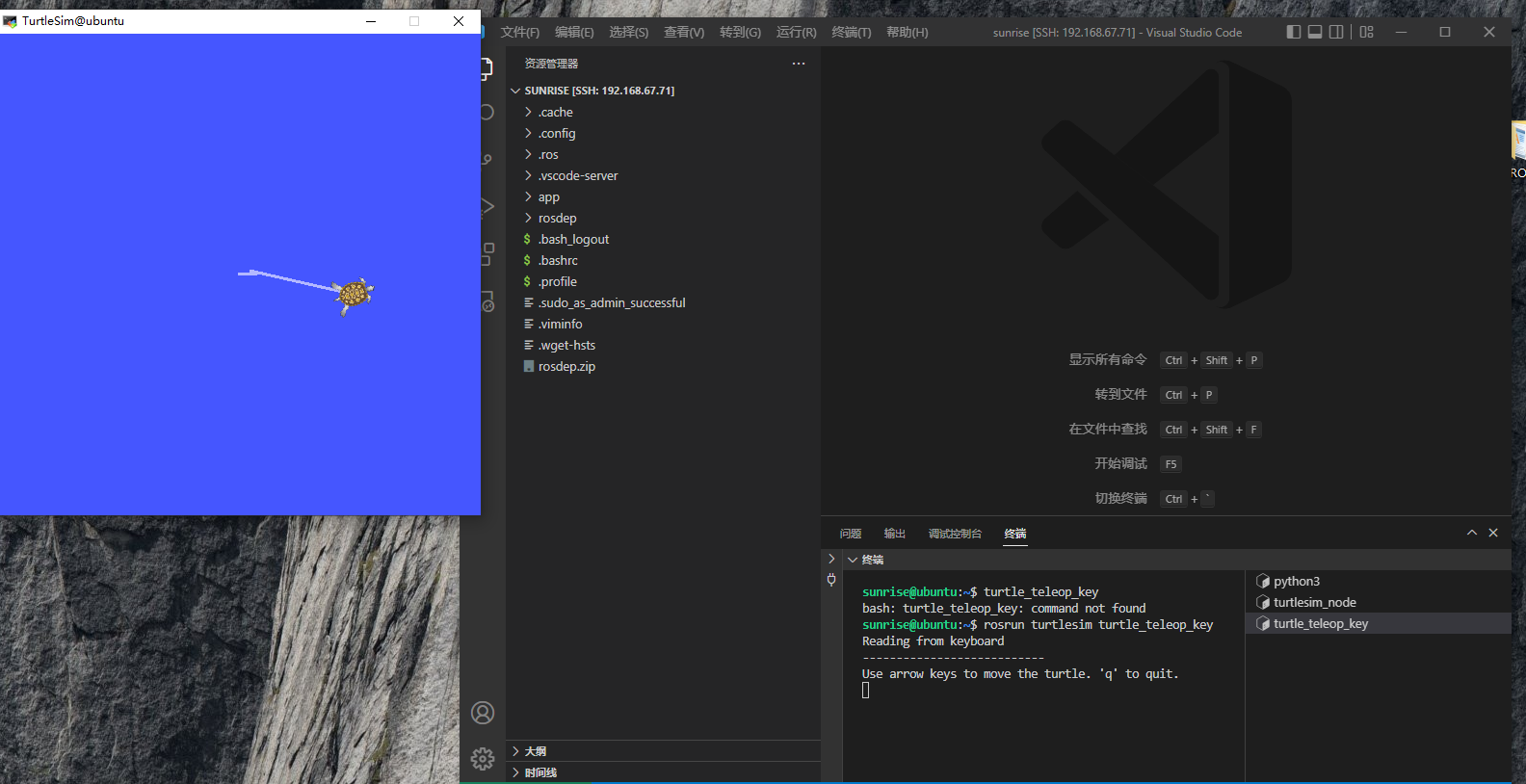Maximize panel size with up chevron
The height and width of the screenshot is (784, 1526).
(1471, 533)
